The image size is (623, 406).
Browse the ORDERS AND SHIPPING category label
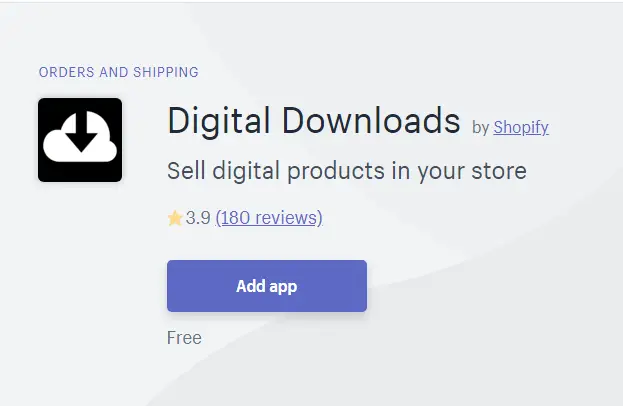[x=119, y=72]
